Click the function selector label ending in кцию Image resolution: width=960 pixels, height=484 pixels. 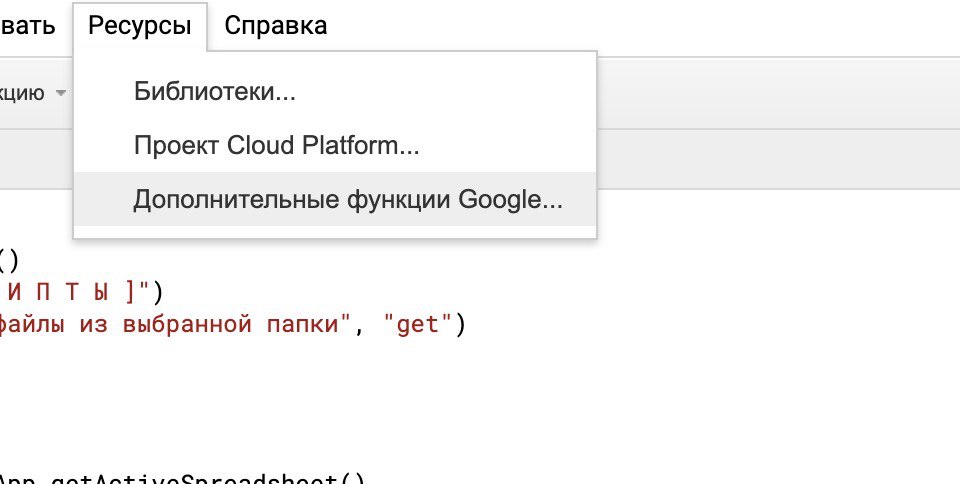22,93
